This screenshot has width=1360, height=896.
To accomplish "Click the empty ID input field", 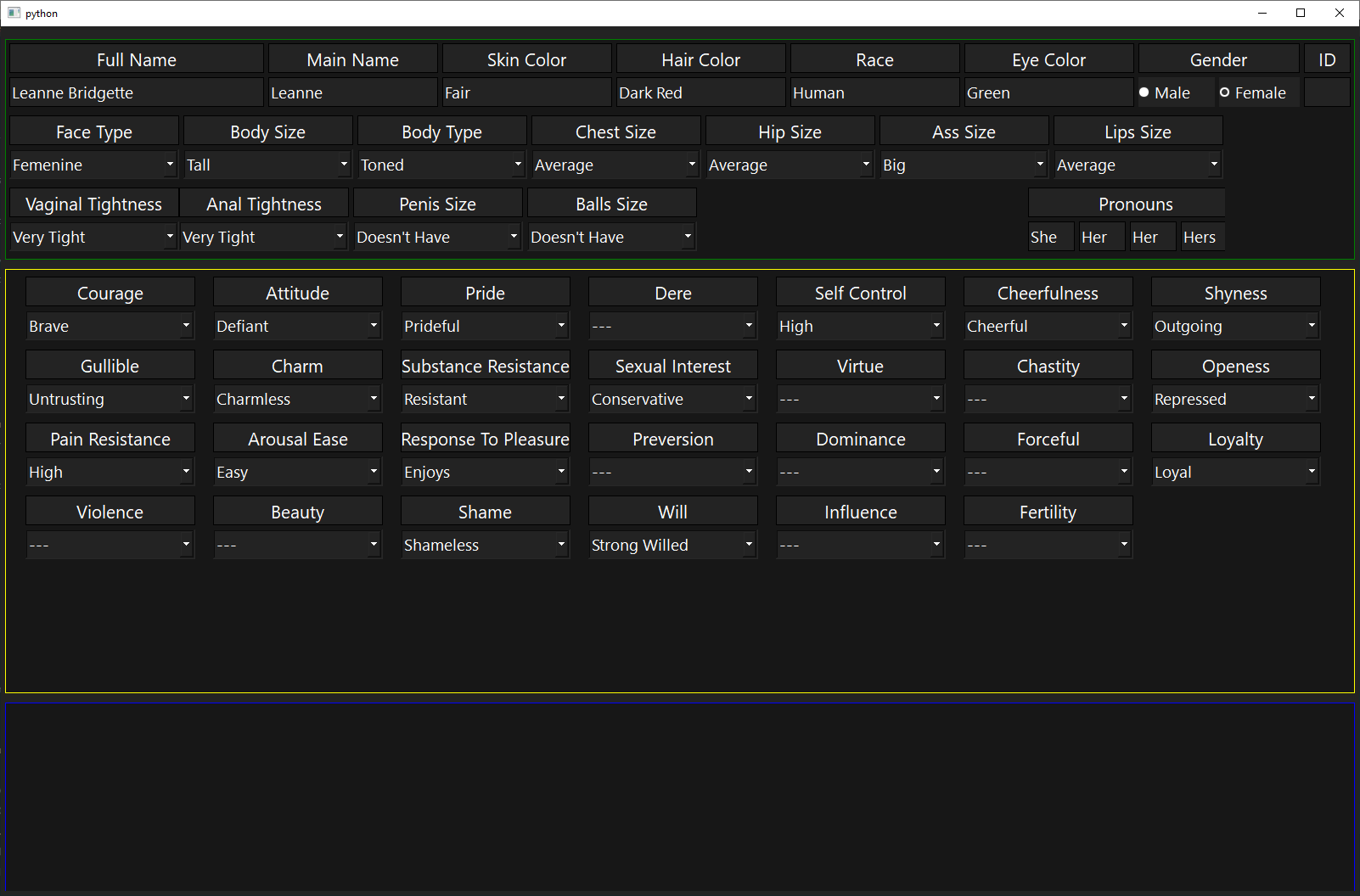I will tap(1326, 92).
